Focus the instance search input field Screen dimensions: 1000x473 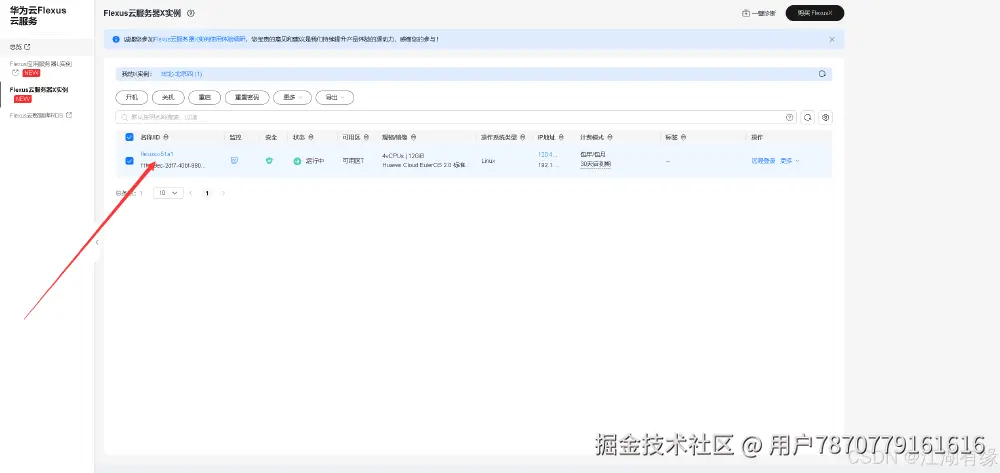pos(456,117)
